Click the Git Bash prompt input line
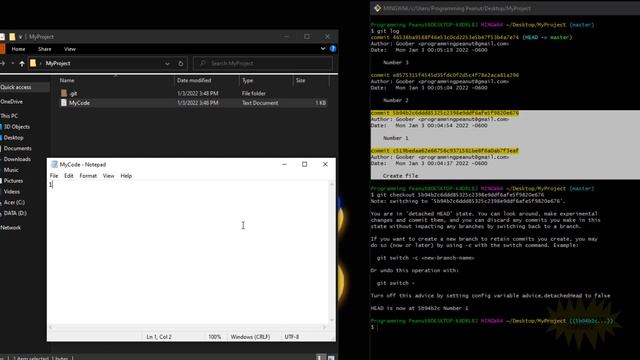Viewport: 640px width, 360px height. coord(504,327)
